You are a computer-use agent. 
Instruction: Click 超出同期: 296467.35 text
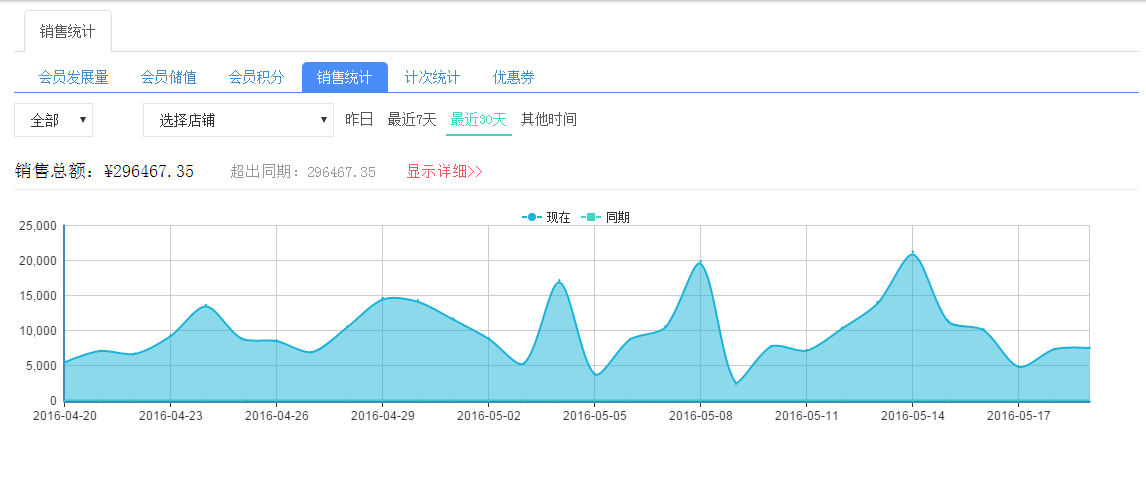[x=303, y=172]
